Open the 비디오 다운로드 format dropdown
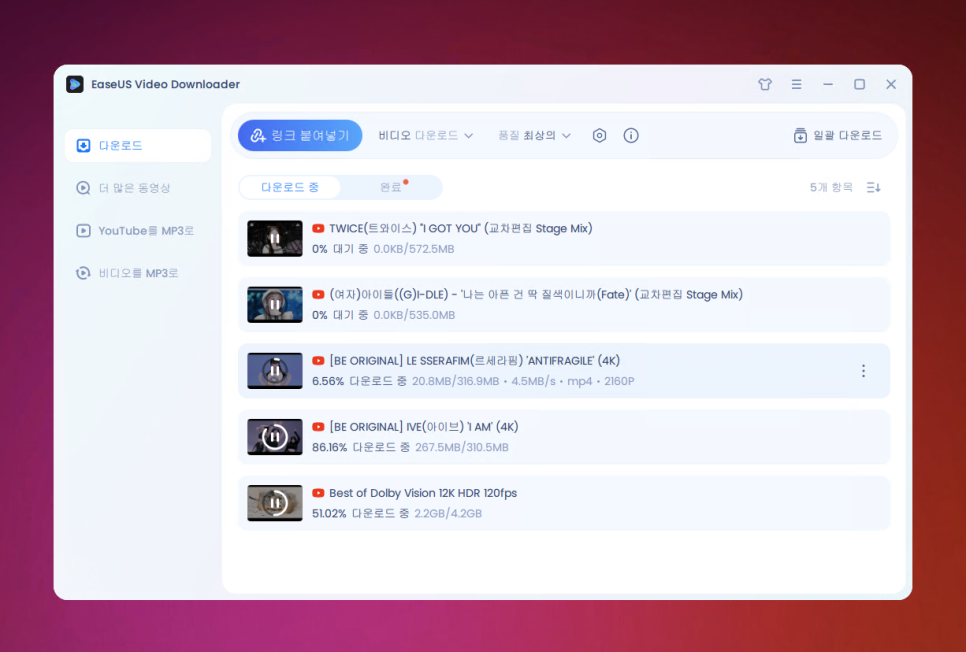 [x=426, y=136]
